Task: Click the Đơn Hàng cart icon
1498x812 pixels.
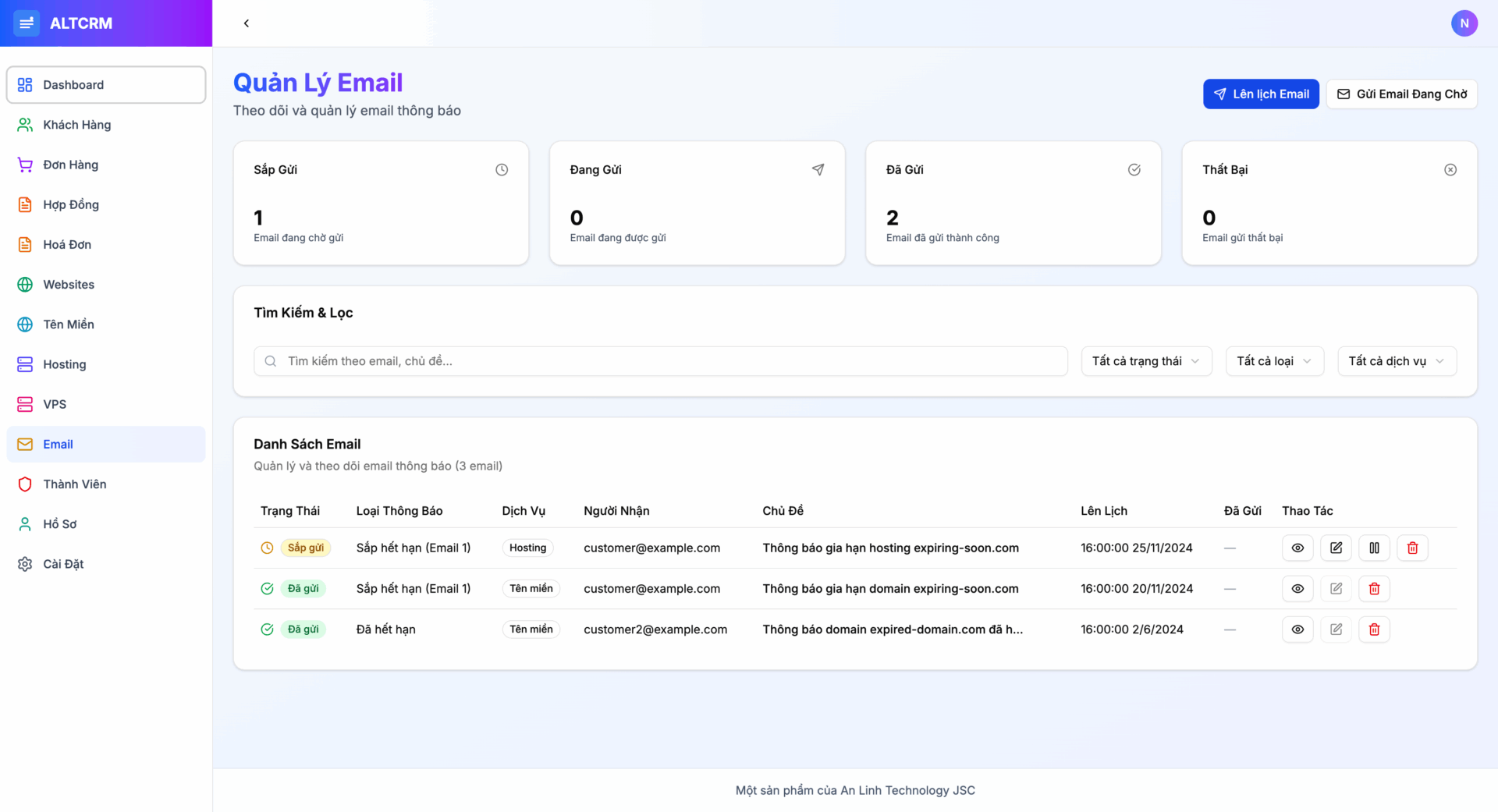Action: 24,165
